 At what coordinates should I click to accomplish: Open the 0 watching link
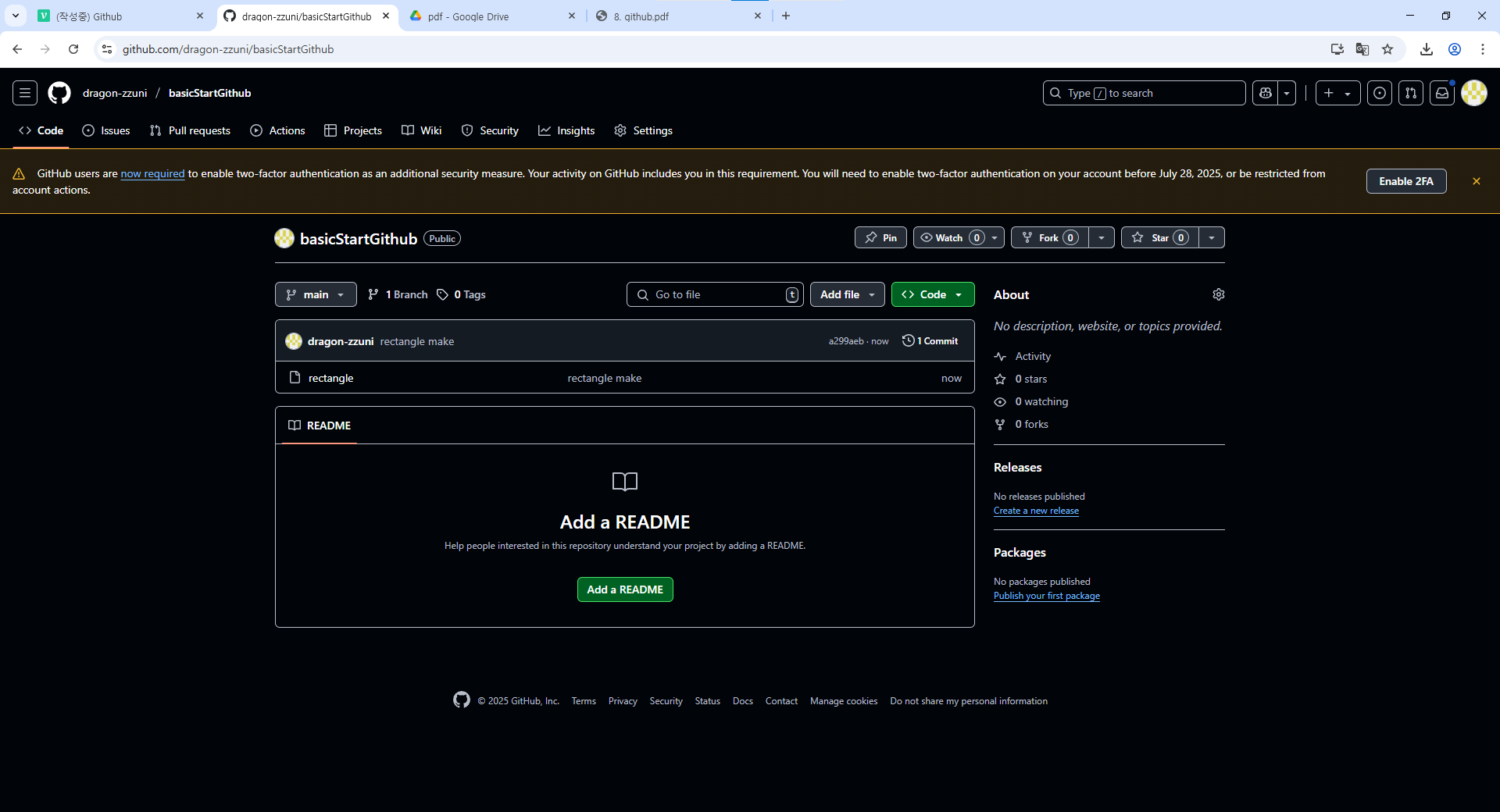(x=1032, y=401)
